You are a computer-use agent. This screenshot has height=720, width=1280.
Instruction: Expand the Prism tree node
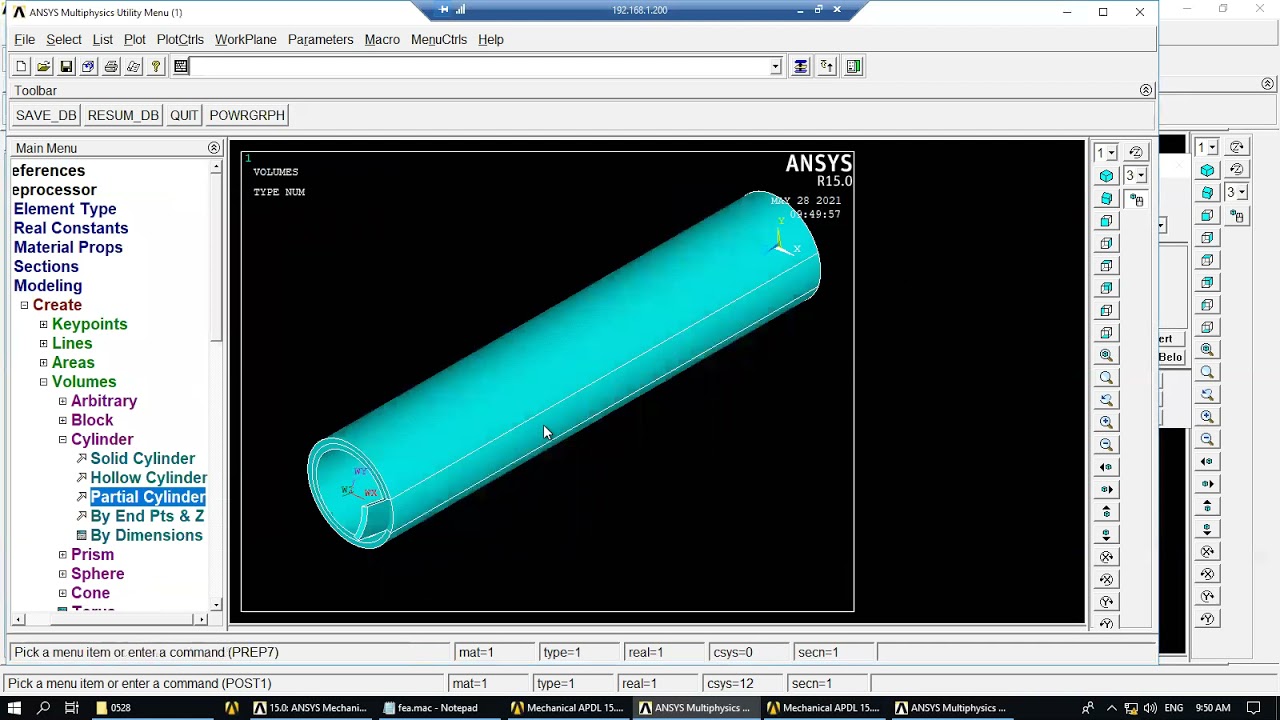tap(62, 555)
